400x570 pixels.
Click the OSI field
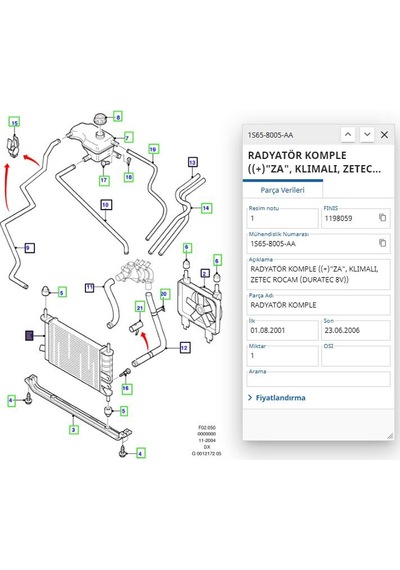[x=356, y=356]
